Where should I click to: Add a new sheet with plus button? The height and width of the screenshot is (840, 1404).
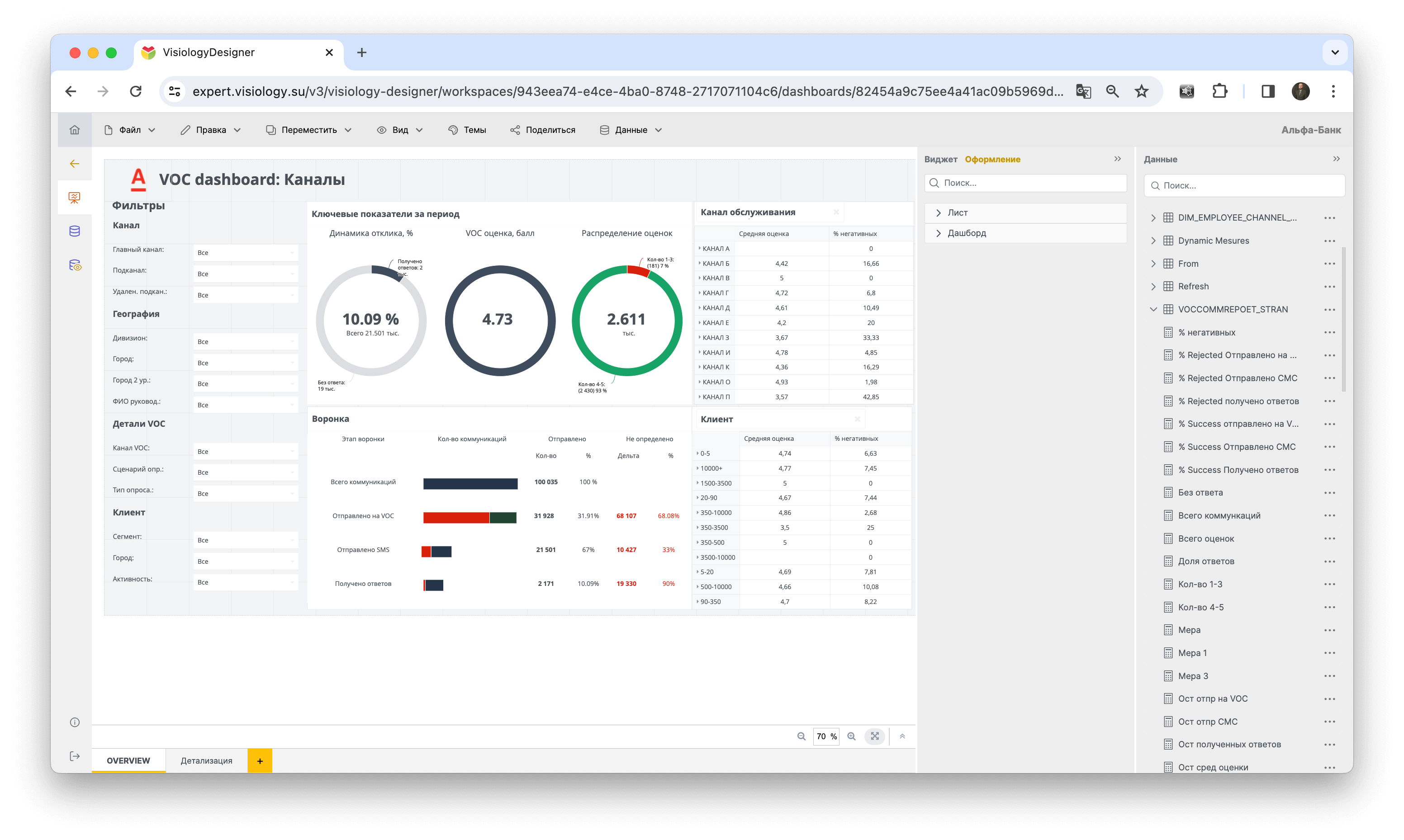[x=260, y=761]
